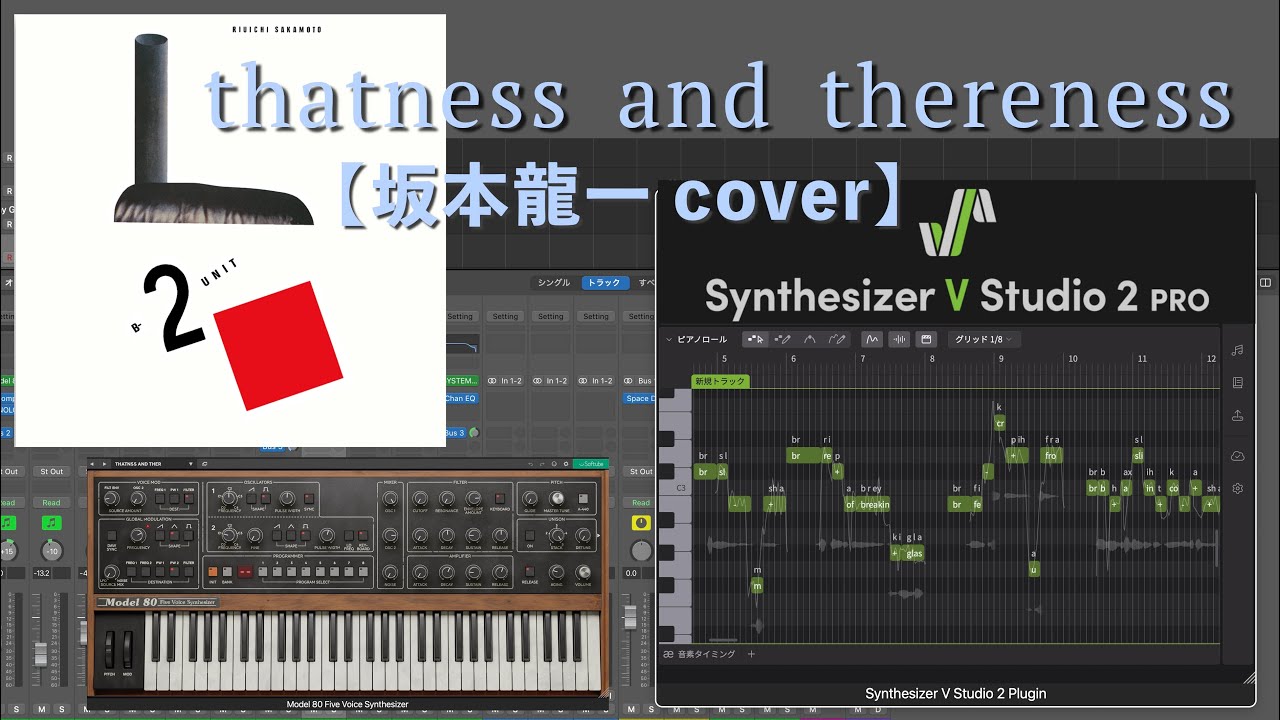This screenshot has height=720, width=1280.
Task: Click the VOLUME knob on Model 80
Action: pyautogui.click(x=583, y=572)
